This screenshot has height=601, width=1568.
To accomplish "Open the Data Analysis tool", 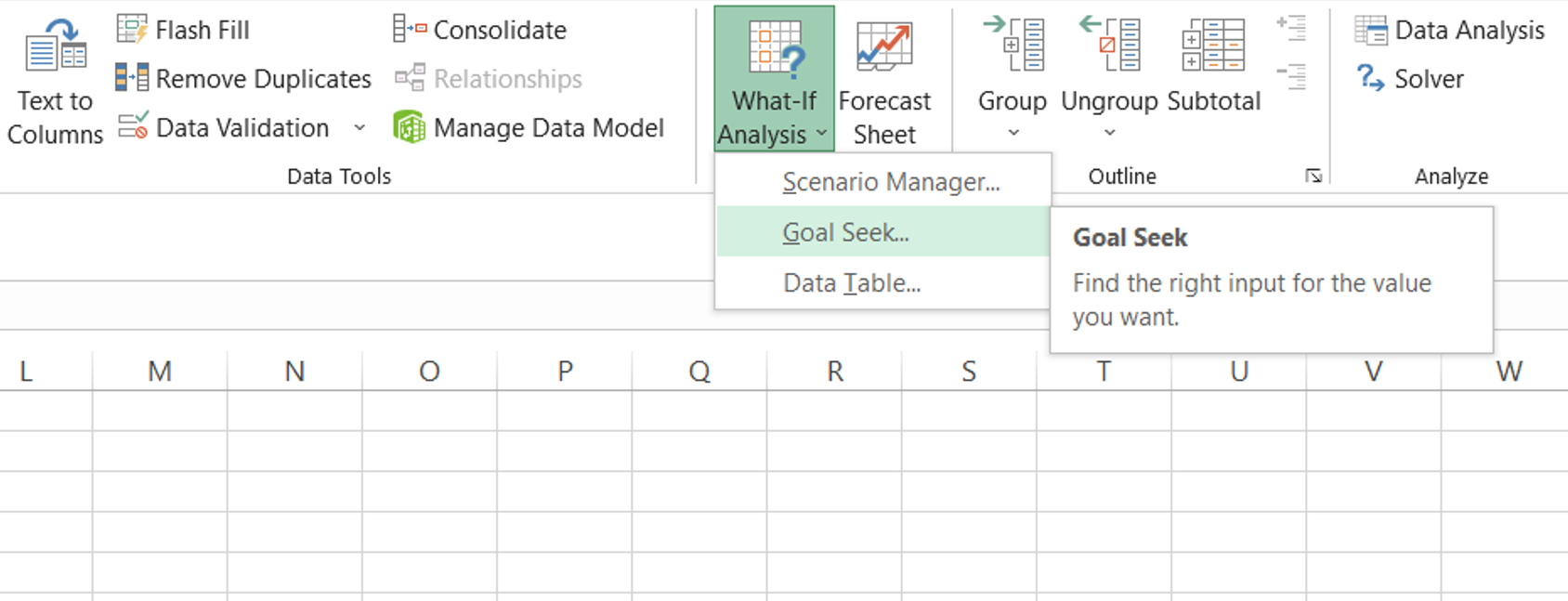I will [x=1449, y=30].
